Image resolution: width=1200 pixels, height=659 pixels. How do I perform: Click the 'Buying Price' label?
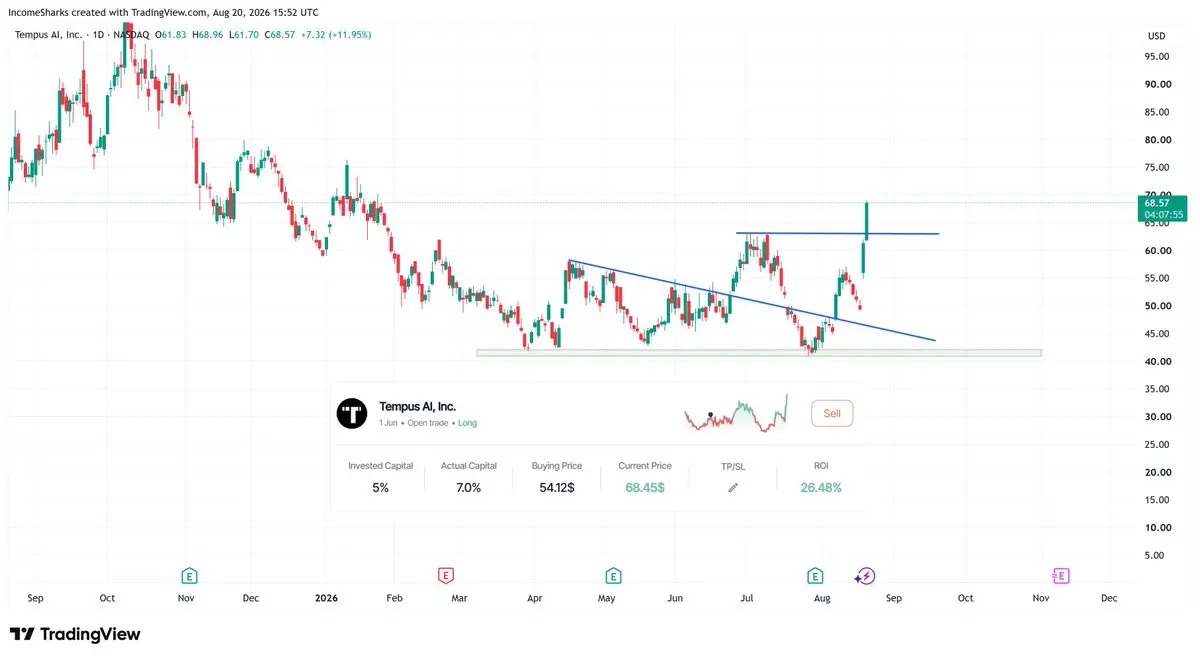pos(557,466)
